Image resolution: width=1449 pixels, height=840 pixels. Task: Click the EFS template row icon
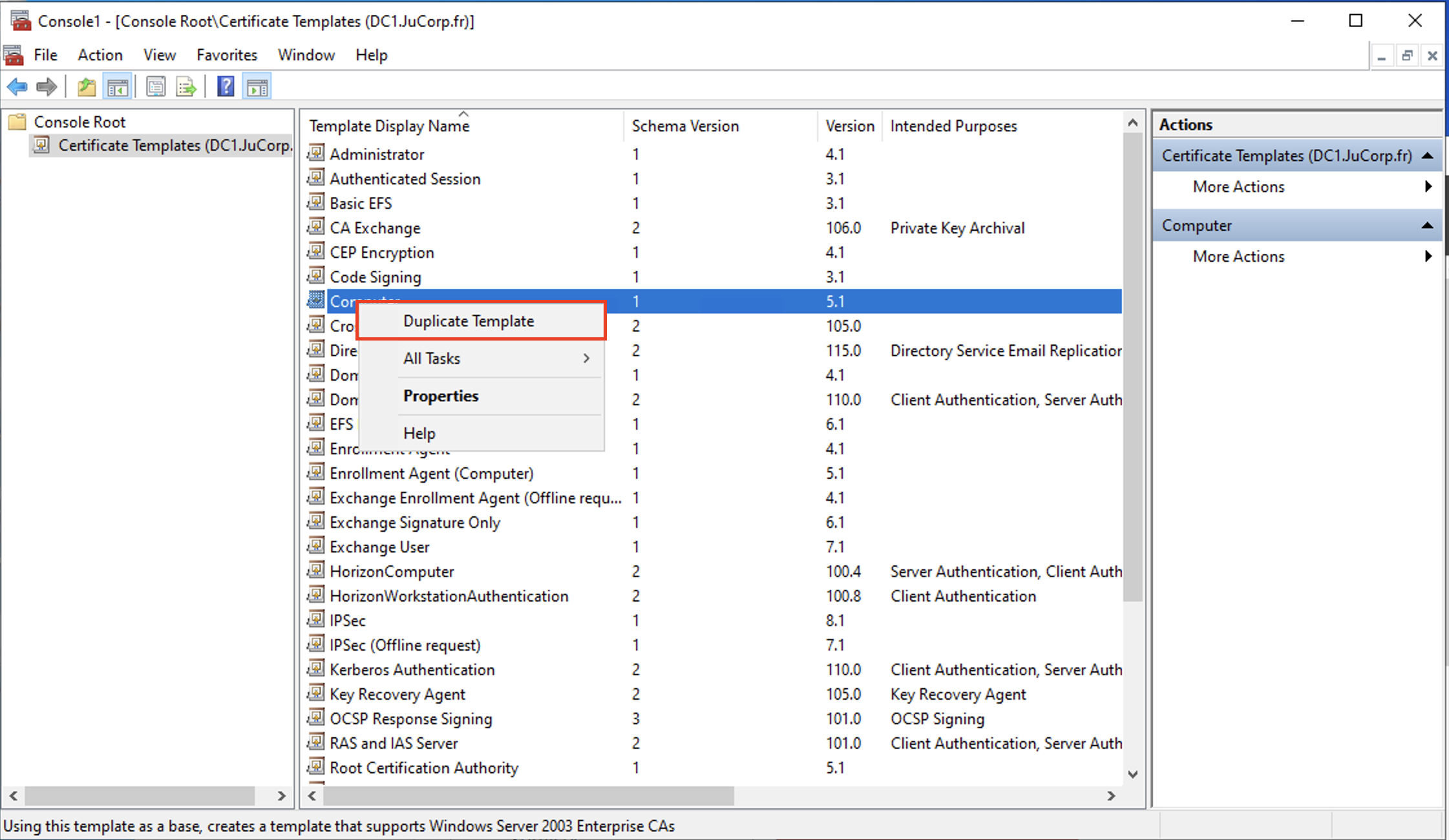coord(315,423)
